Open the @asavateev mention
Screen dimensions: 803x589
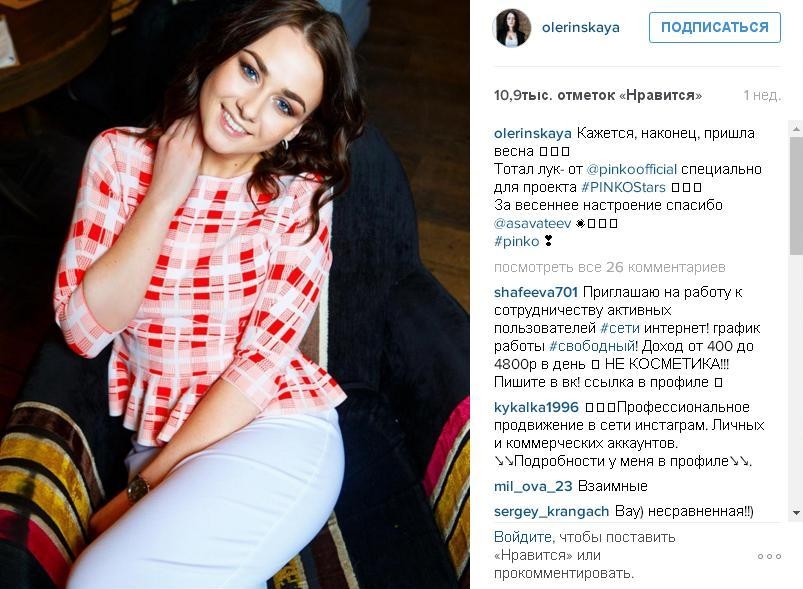[532, 223]
